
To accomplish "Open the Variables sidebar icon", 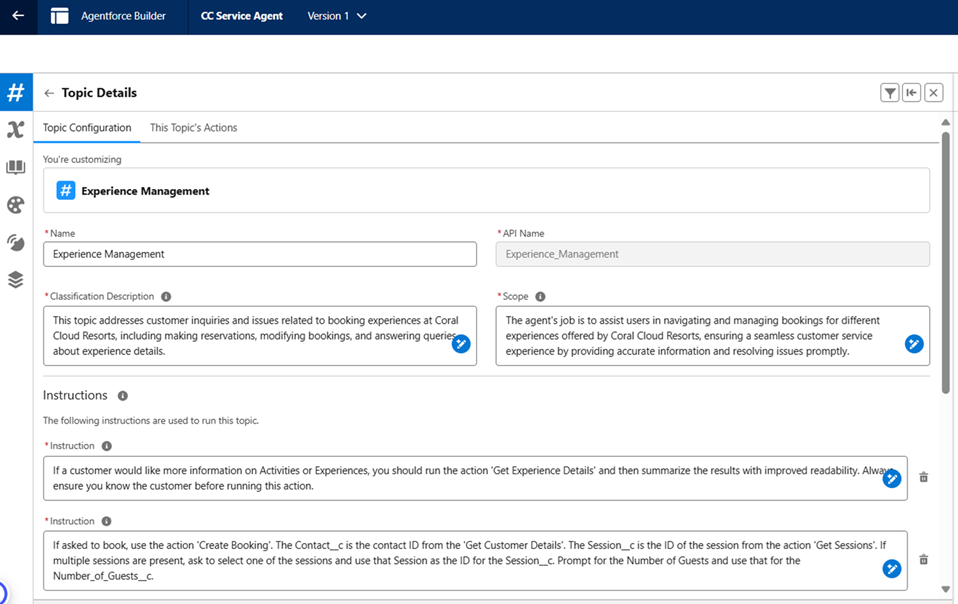I will 16,129.
